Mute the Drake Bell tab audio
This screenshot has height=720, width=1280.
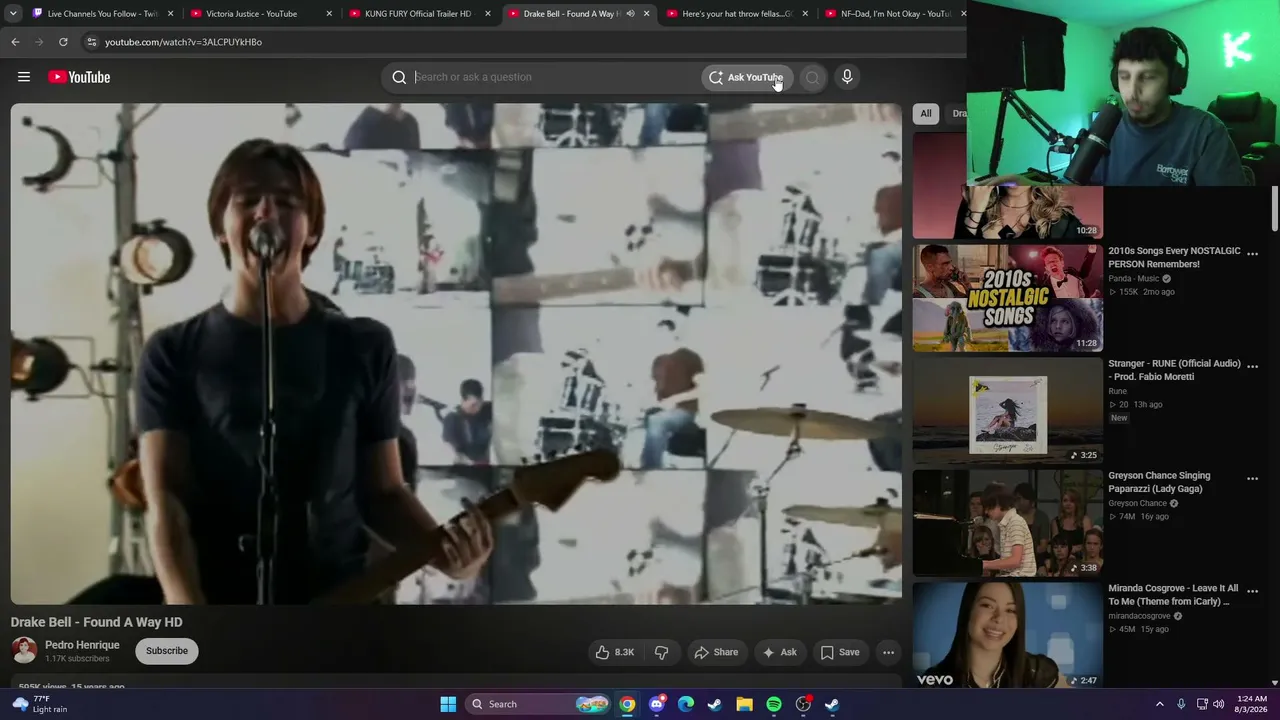pyautogui.click(x=630, y=14)
